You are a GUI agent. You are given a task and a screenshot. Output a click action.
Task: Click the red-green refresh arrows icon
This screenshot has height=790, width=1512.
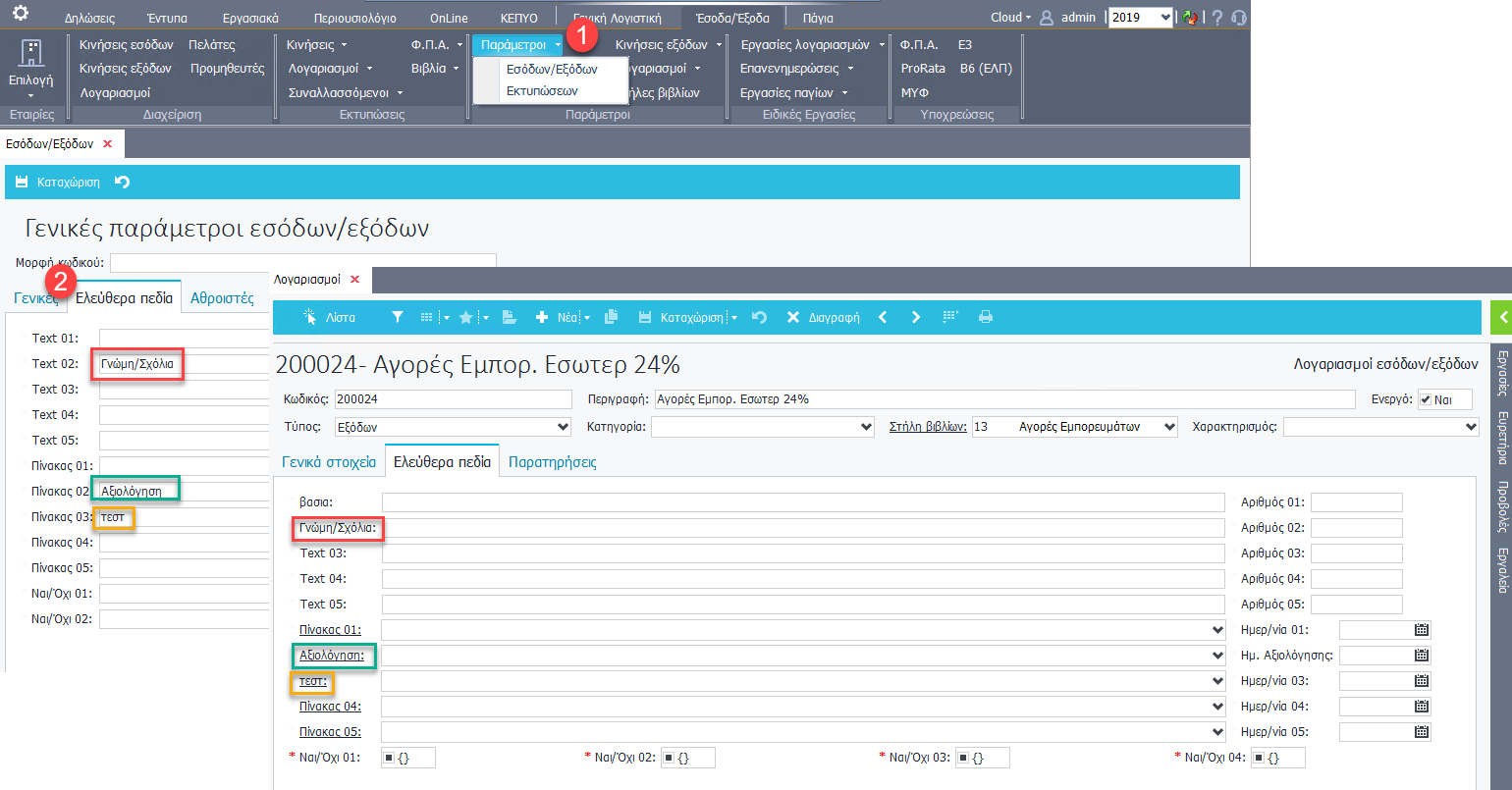1191,18
